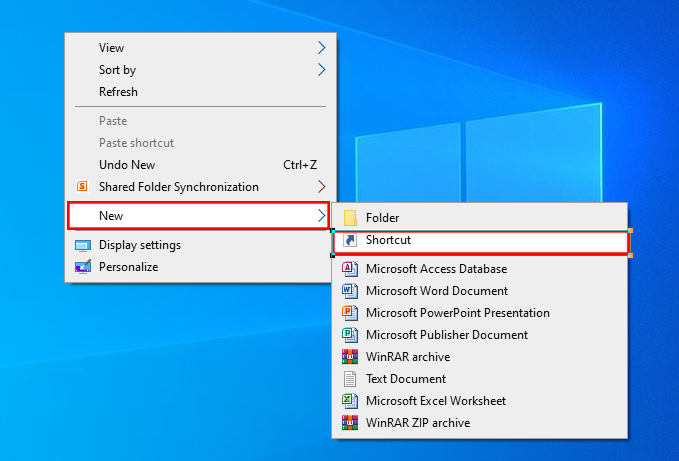Open Shared Folder Synchronization menu entry

(x=200, y=187)
